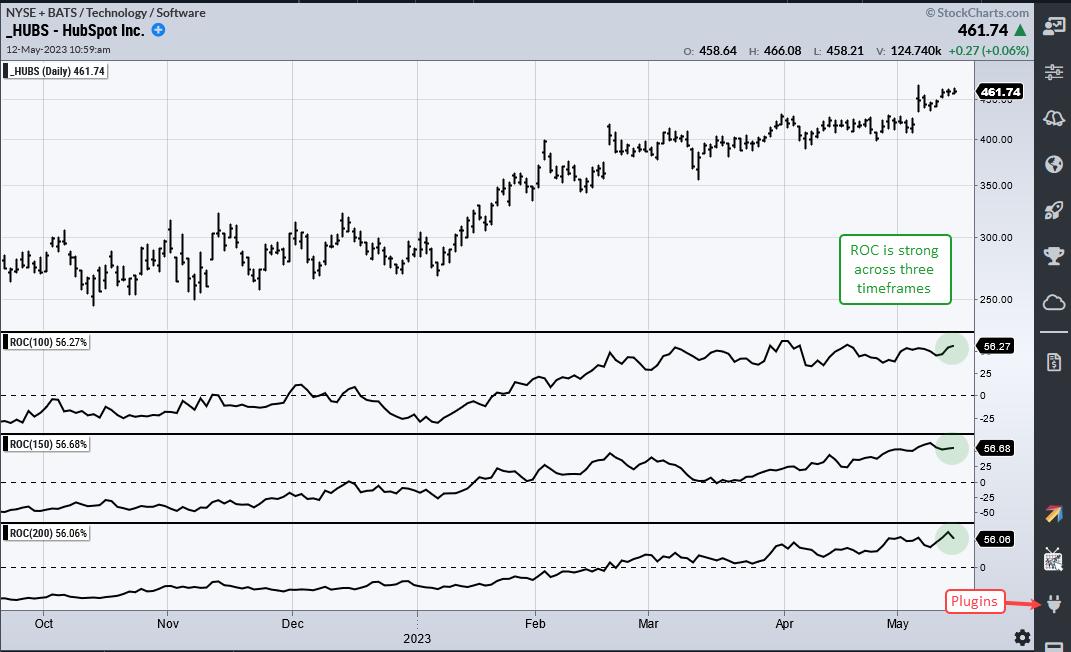This screenshot has width=1071, height=652.
Task: Click the Oct label on date axis
Action: (x=44, y=623)
